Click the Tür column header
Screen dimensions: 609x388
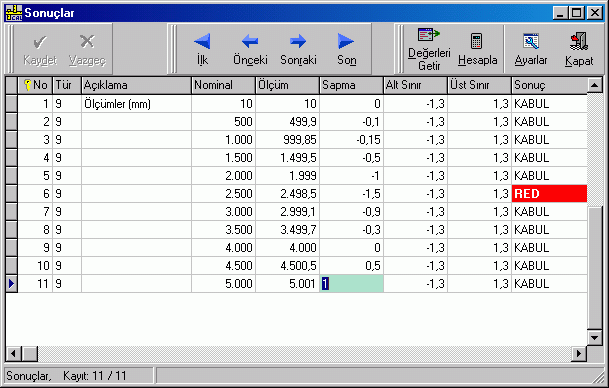(67, 85)
